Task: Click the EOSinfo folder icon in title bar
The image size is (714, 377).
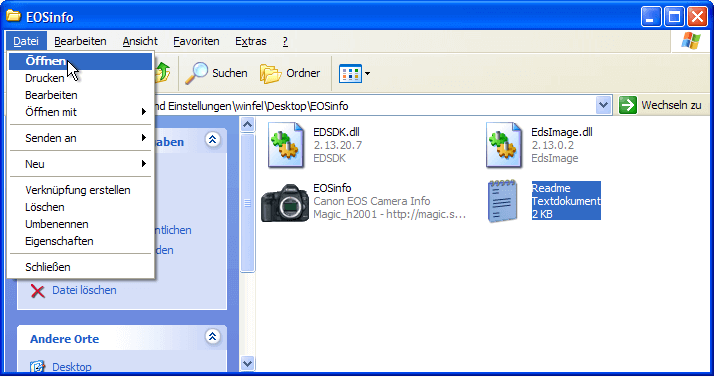Action: (13, 16)
